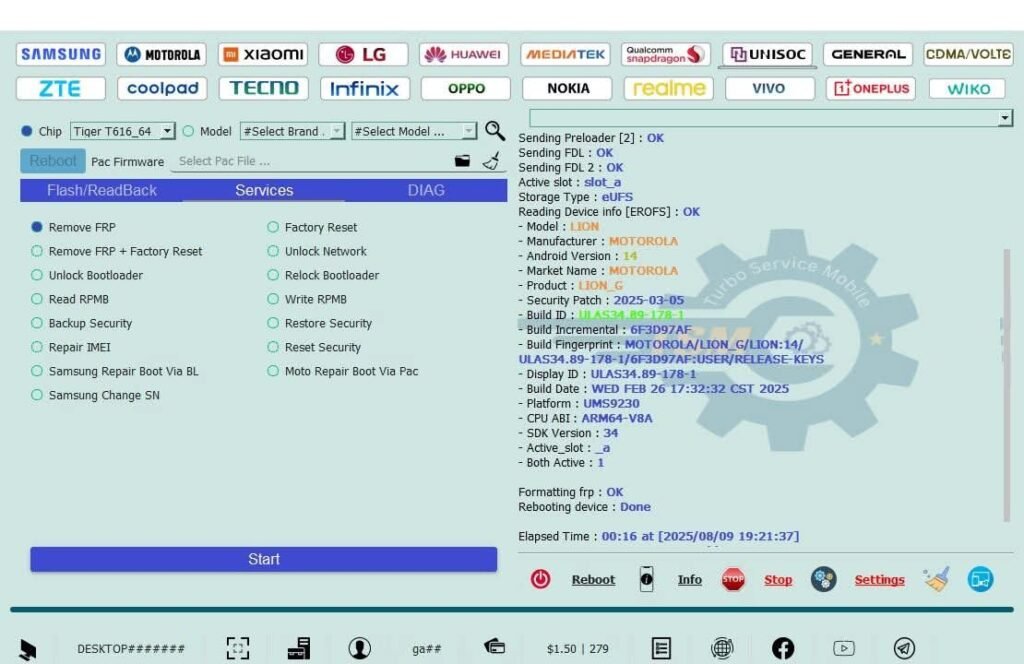Click the magnifier search icon beside model selector
1024x664 pixels.
[x=494, y=130]
